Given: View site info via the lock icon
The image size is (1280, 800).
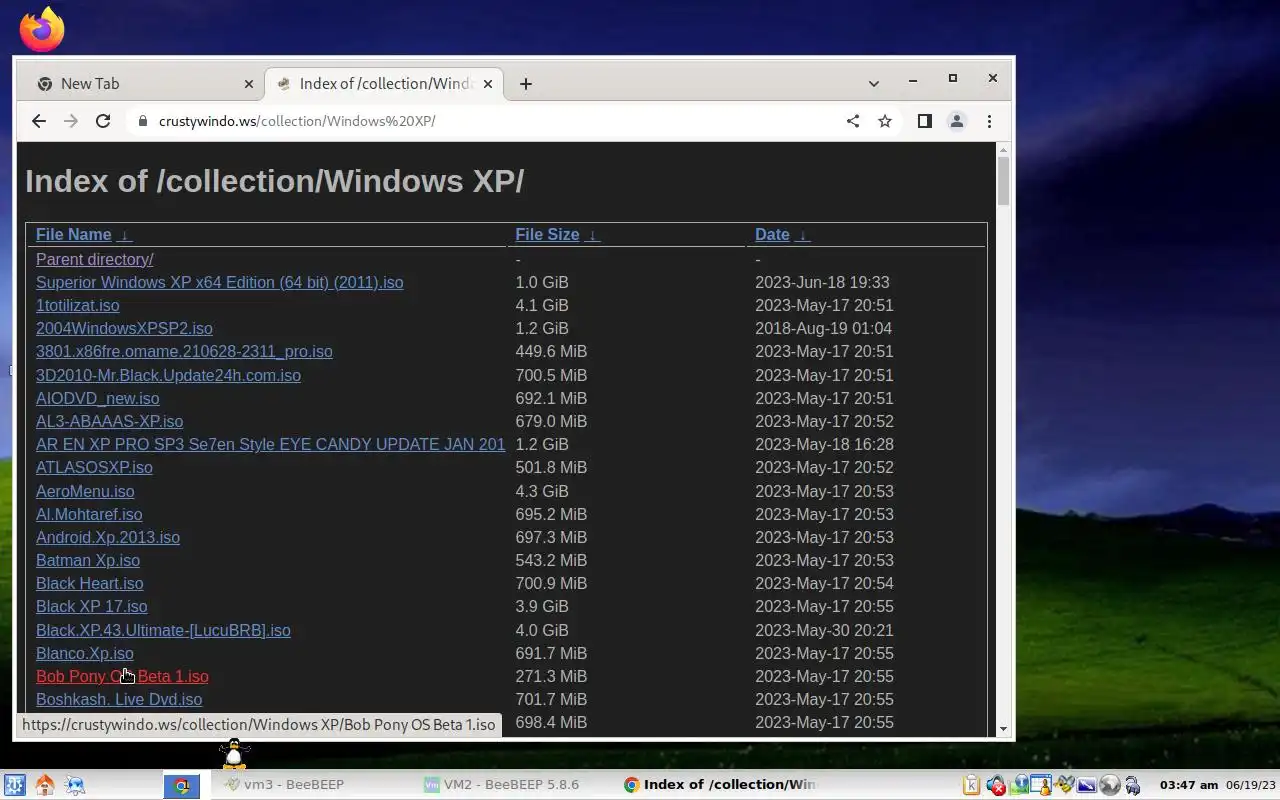Looking at the screenshot, I should (x=142, y=121).
